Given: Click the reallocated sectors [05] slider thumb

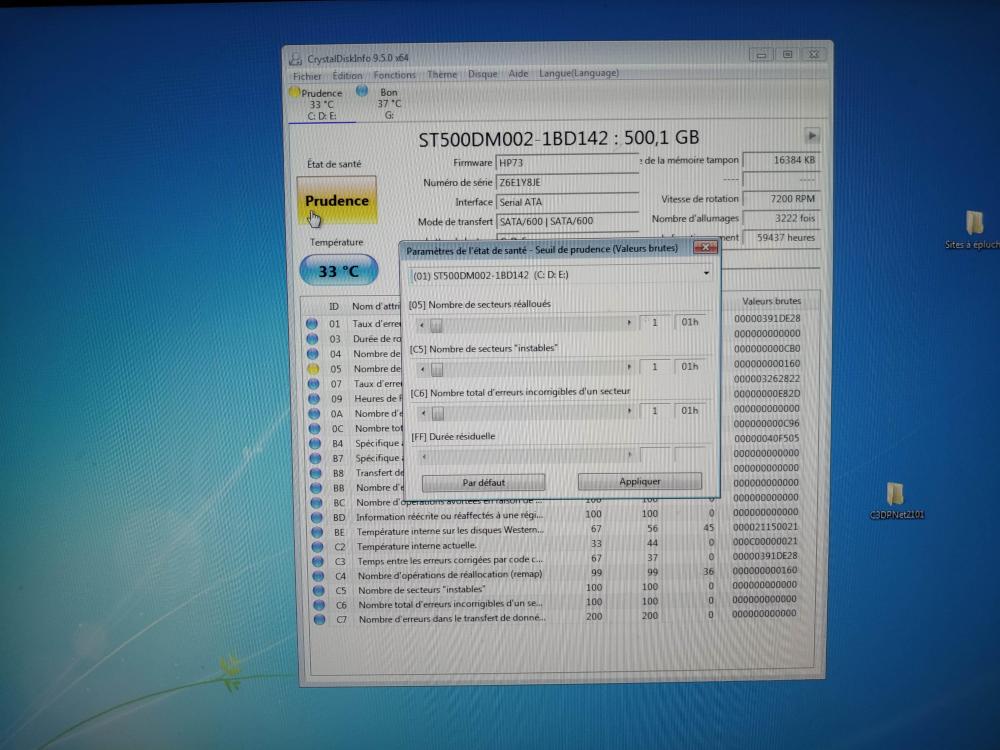Looking at the screenshot, I should pos(437,323).
